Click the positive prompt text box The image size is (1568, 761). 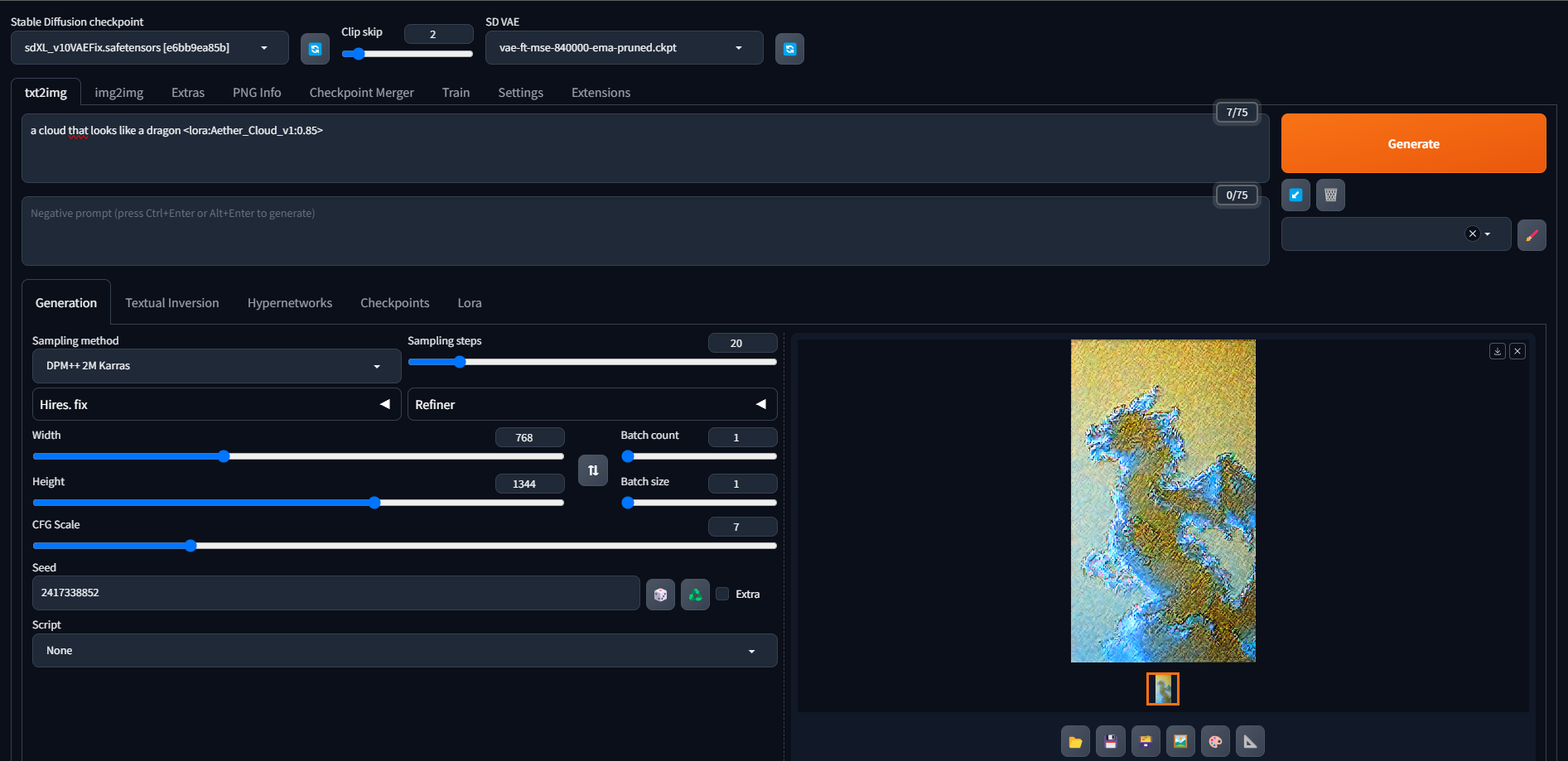click(645, 148)
